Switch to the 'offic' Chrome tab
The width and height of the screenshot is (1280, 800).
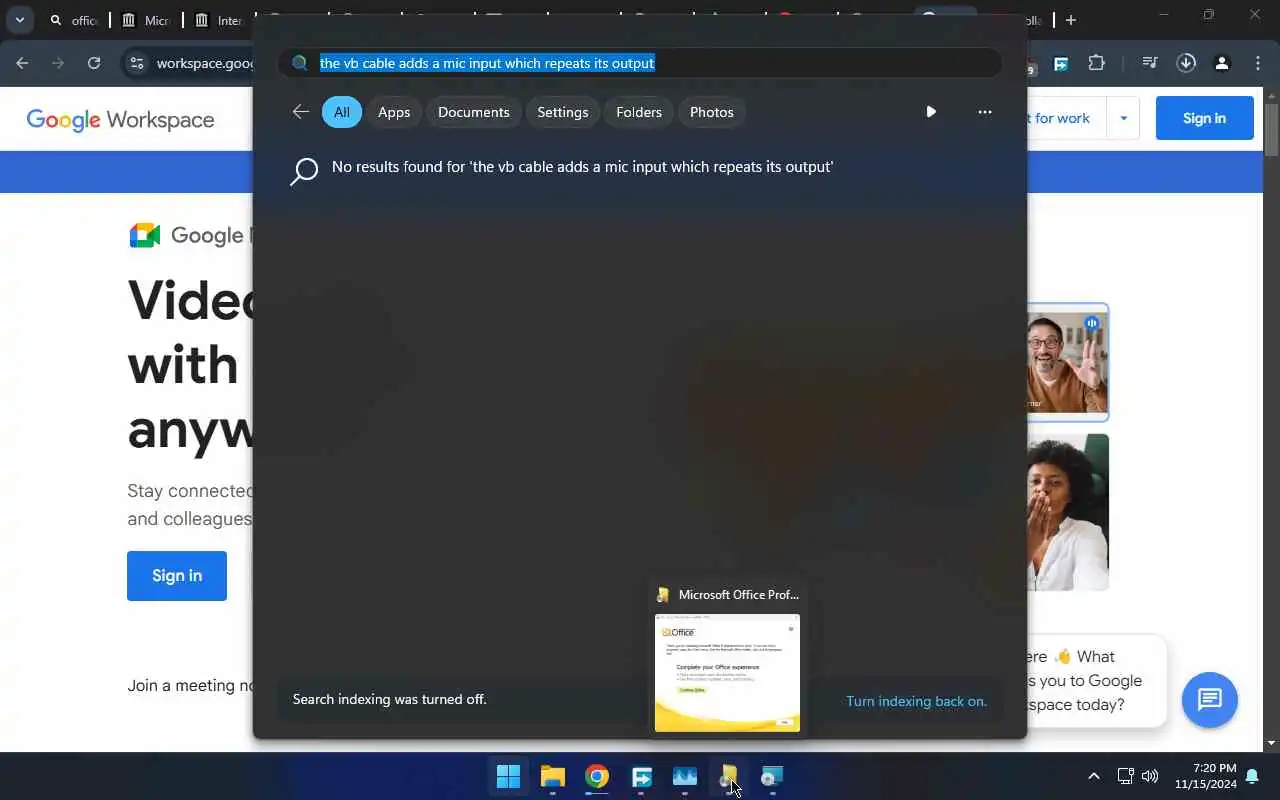(x=74, y=20)
